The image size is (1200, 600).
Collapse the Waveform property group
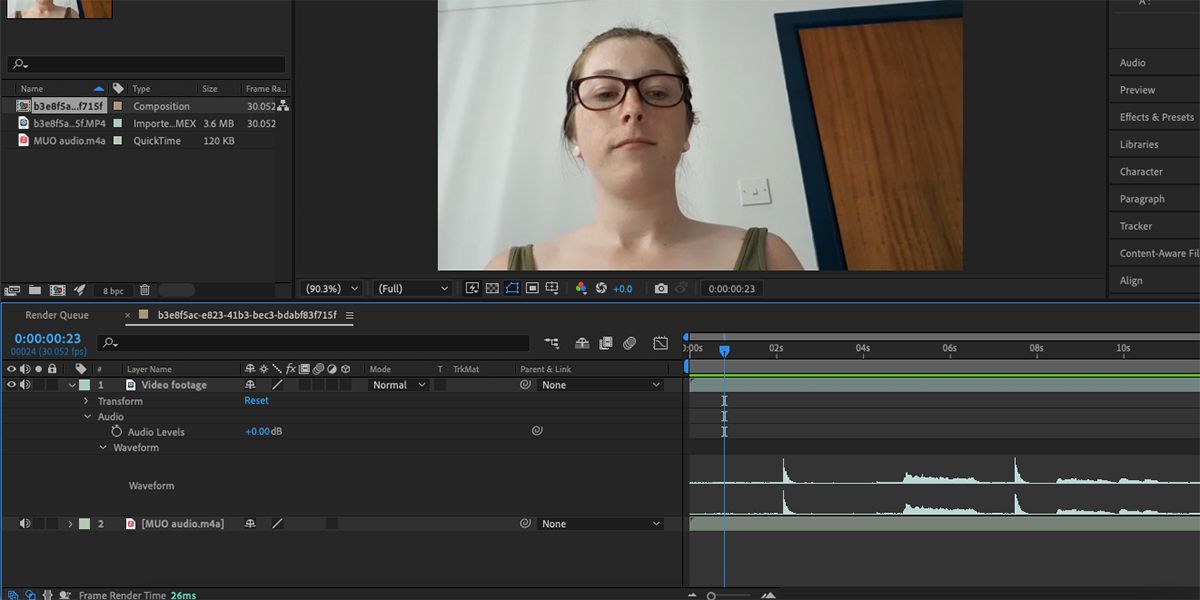(103, 447)
